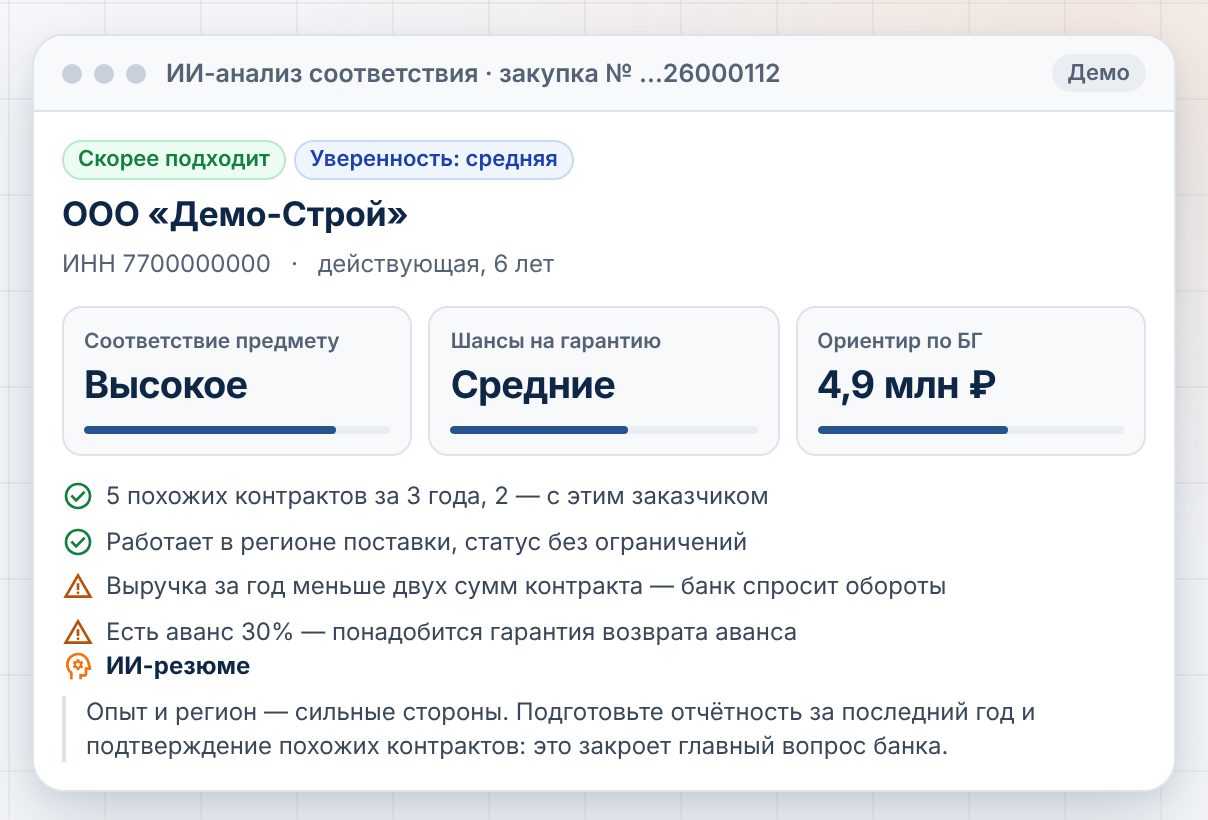Click the progress bar under Высокое
1208x820 pixels.
point(237,430)
